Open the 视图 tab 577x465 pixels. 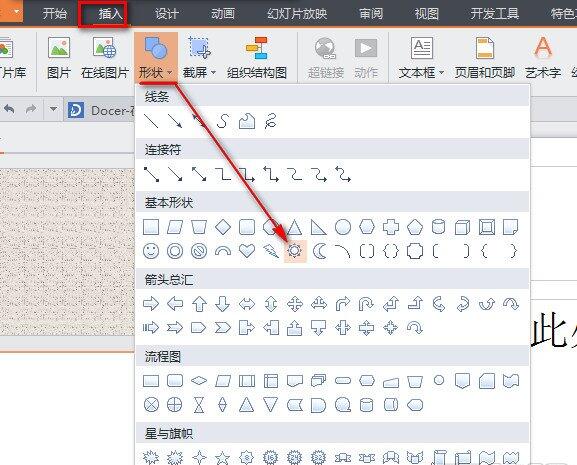(426, 14)
